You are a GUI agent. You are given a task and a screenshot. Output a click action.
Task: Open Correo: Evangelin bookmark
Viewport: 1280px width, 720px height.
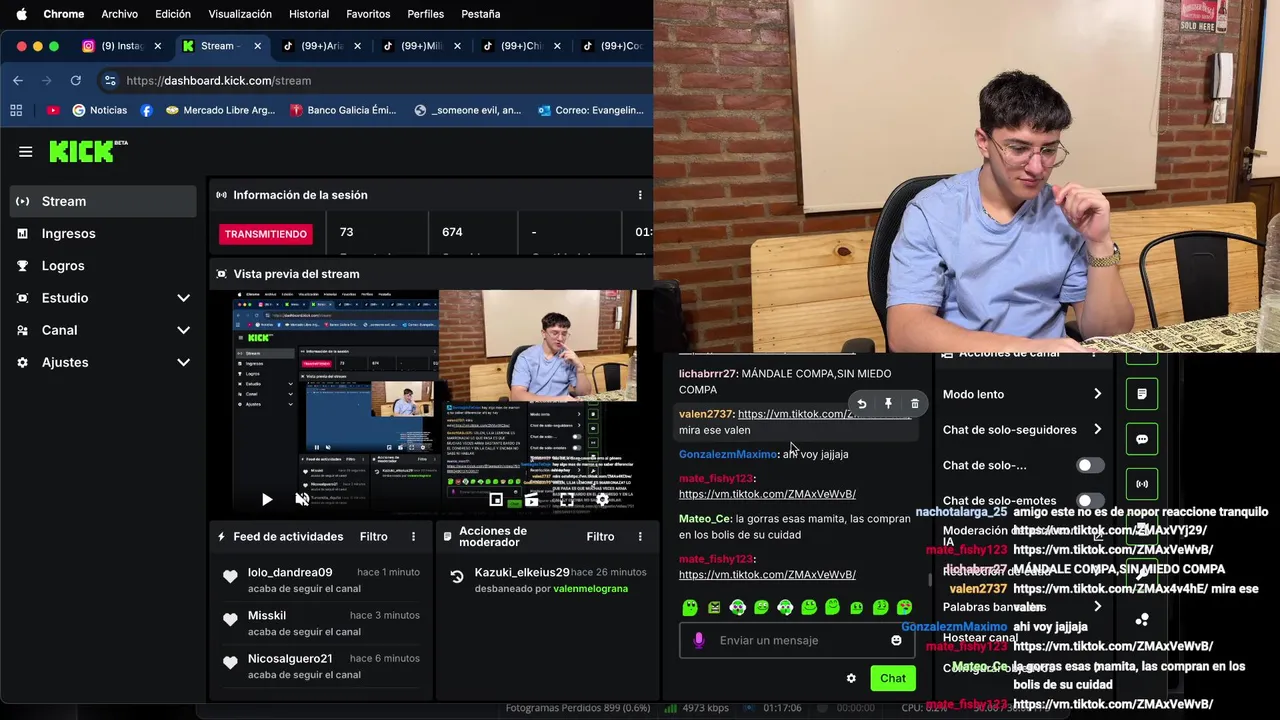pyautogui.click(x=590, y=110)
